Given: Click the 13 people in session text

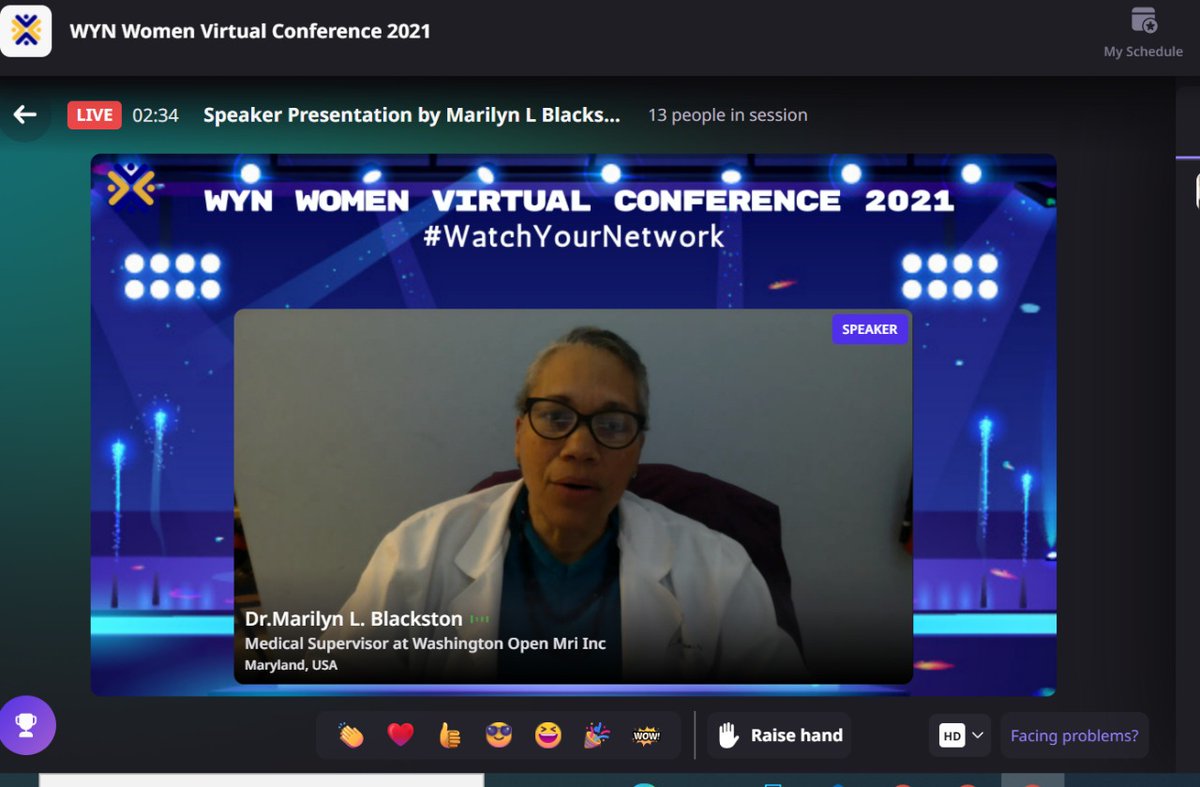Looking at the screenshot, I should point(728,115).
